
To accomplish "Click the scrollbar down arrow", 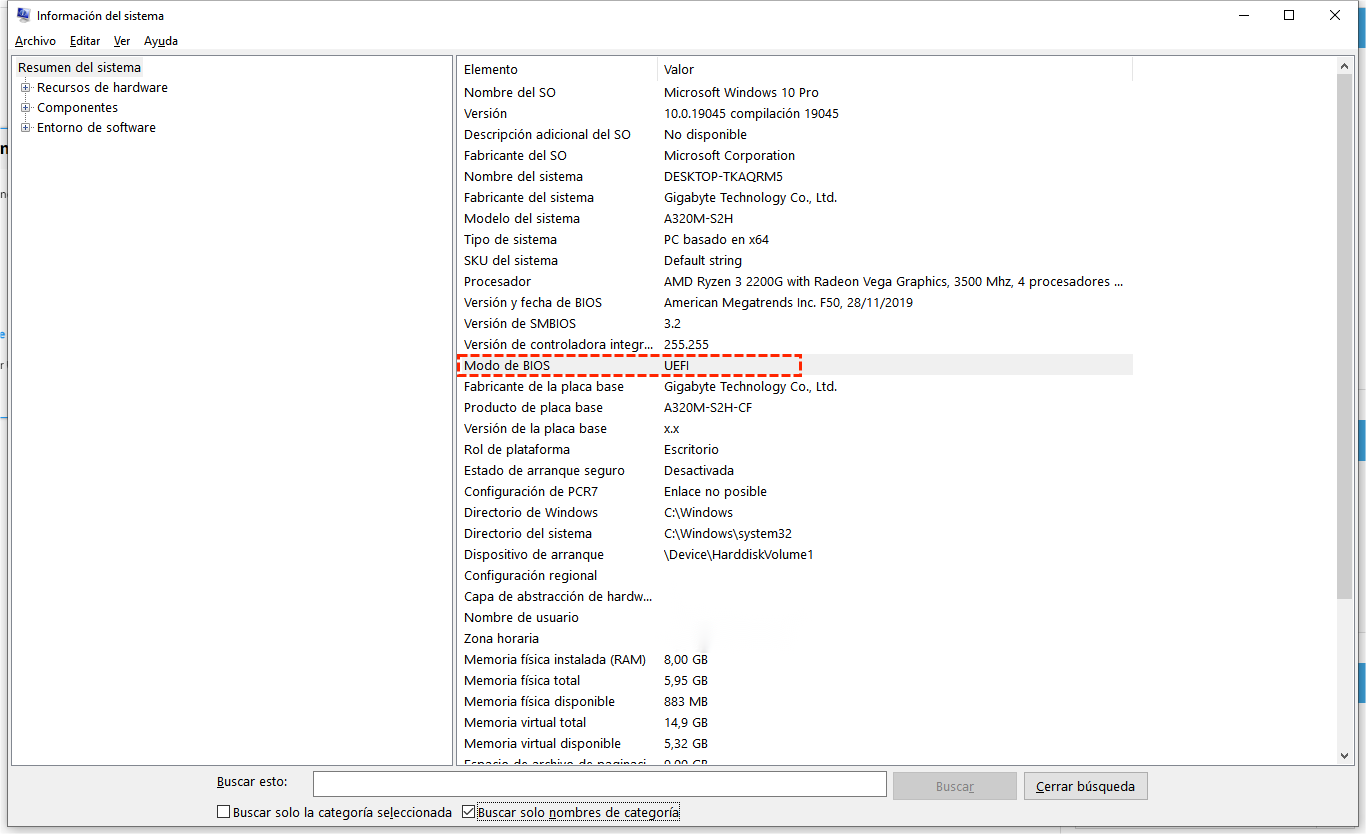I will 1344,757.
